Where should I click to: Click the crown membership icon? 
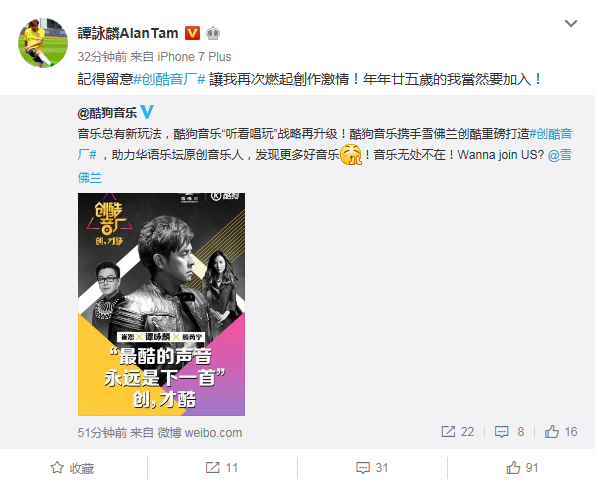click(213, 33)
